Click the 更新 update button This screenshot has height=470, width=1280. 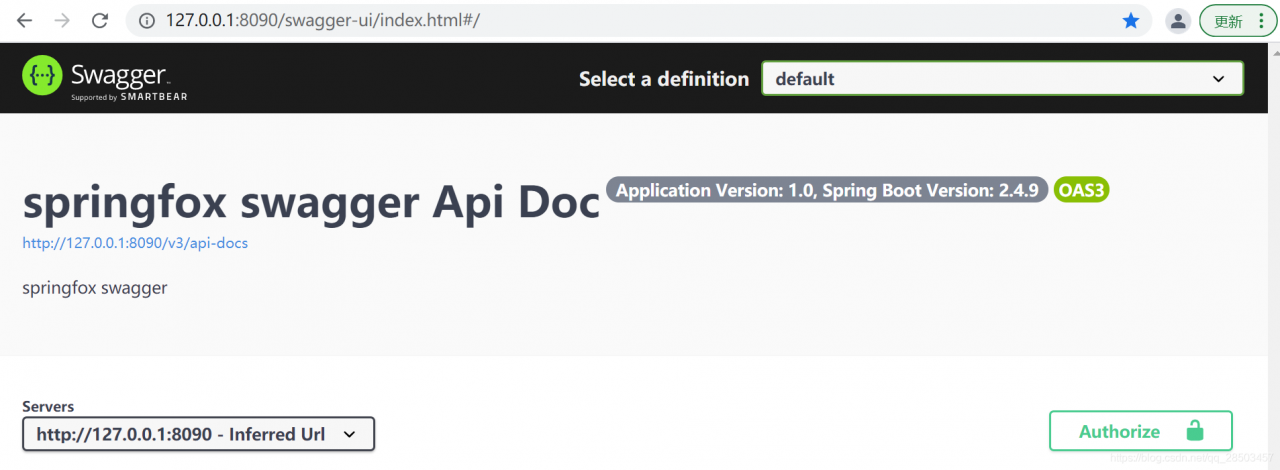click(x=1228, y=21)
